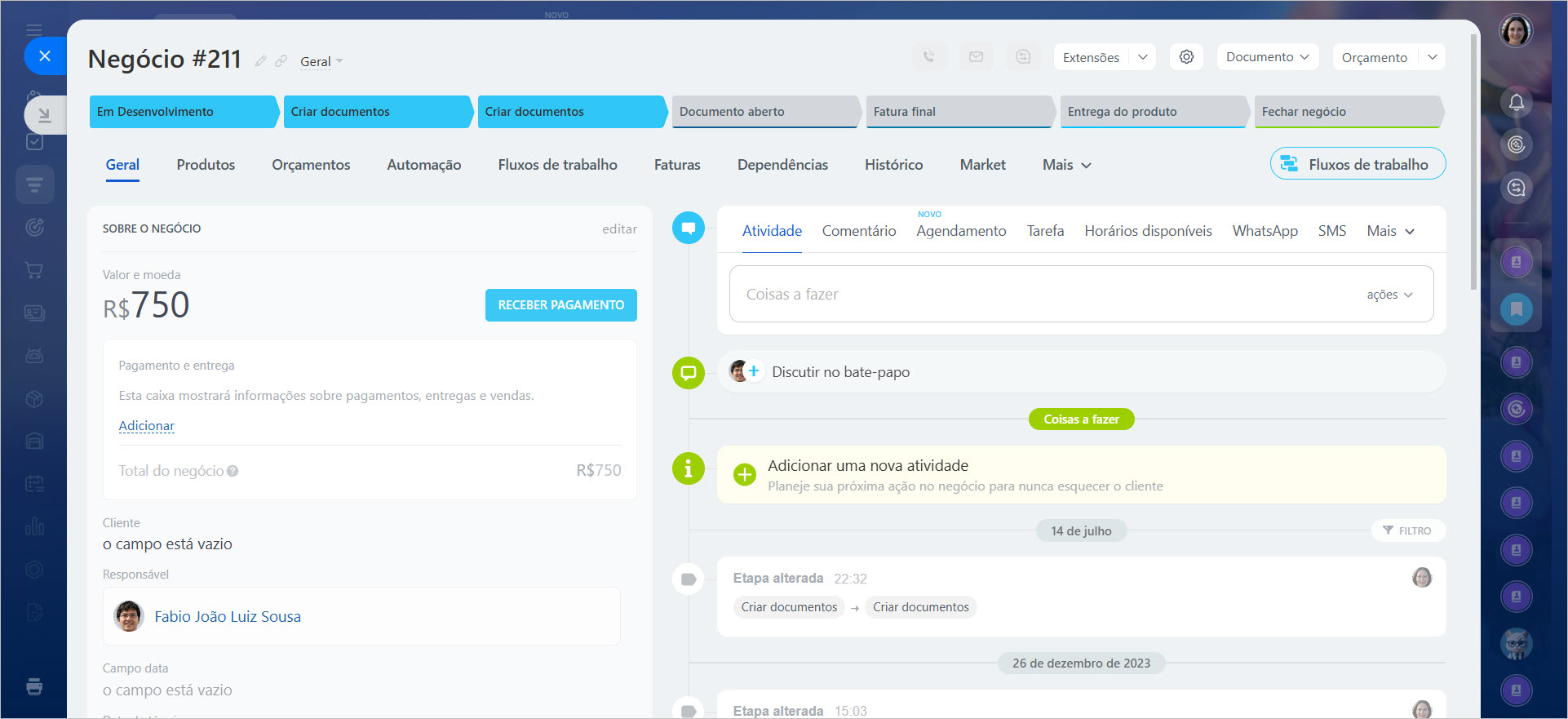Click the calendar icon in left sidebar
Screen dimensions: 1568x719
point(34,483)
